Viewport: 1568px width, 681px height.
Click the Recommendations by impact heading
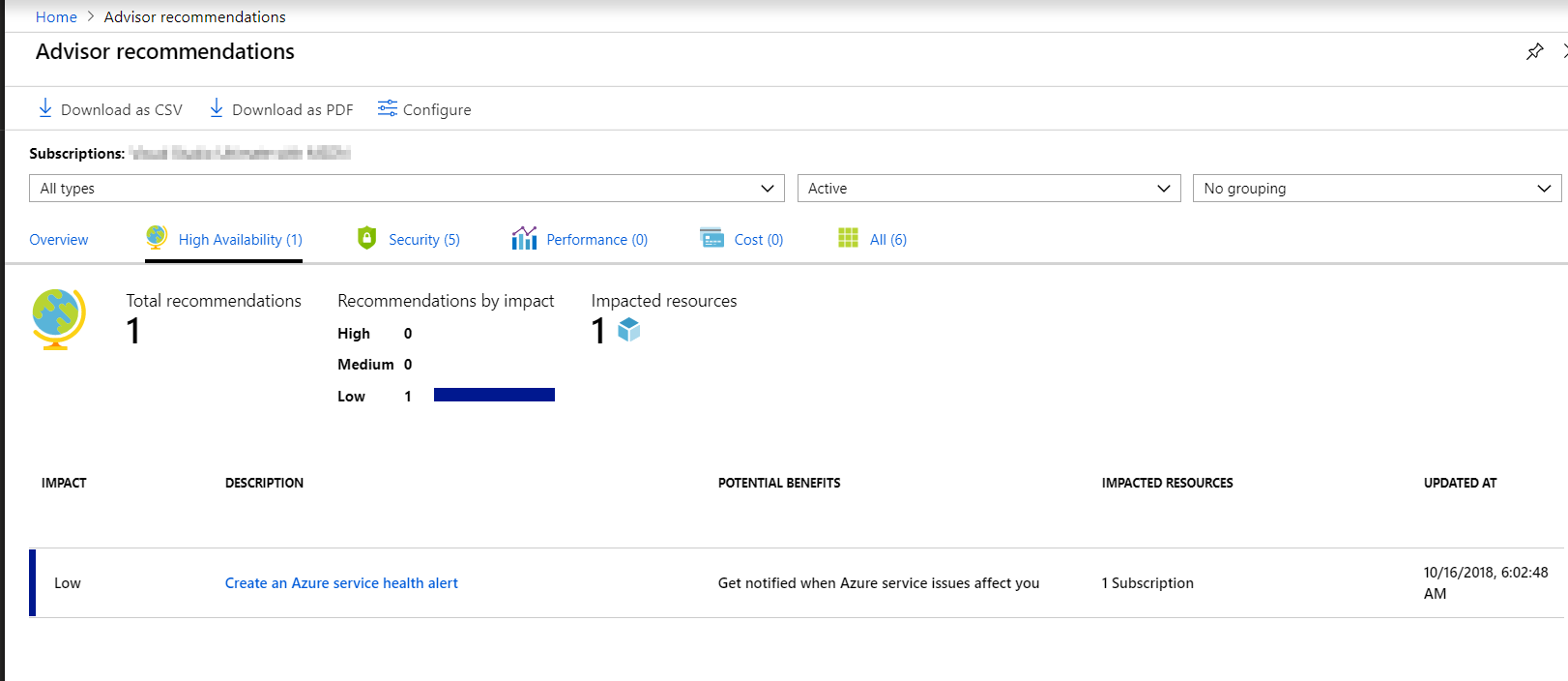pos(446,301)
